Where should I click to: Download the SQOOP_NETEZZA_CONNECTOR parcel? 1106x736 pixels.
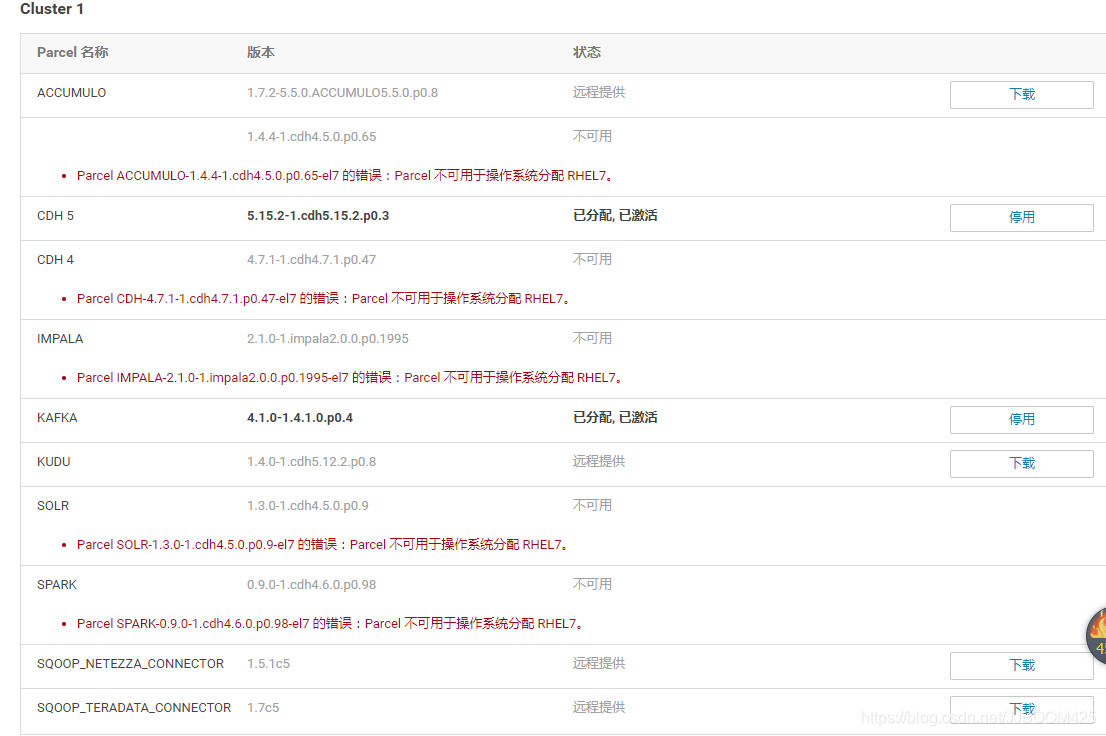point(1021,665)
